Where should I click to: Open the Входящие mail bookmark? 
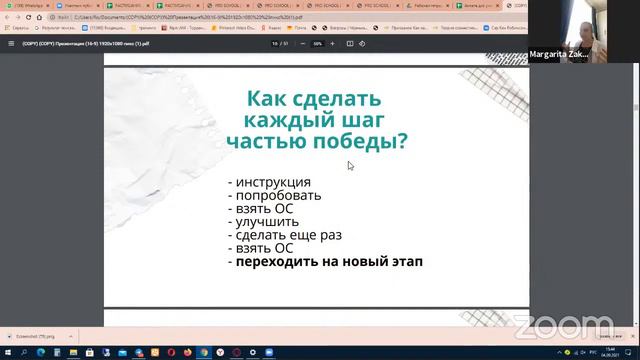(104, 28)
